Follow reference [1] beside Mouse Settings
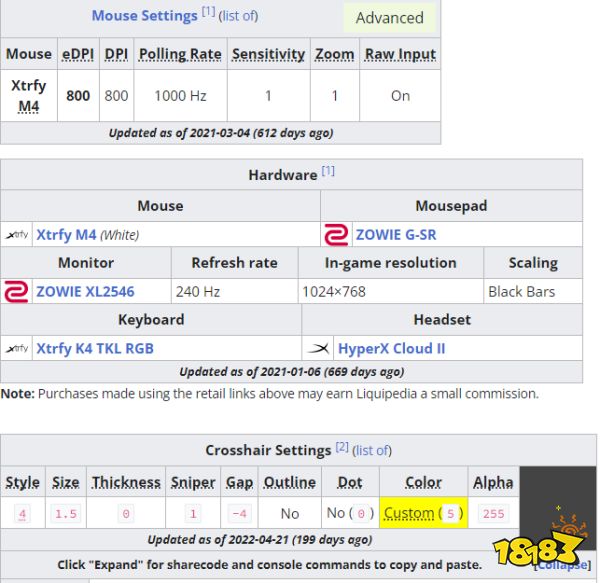 (x=208, y=11)
